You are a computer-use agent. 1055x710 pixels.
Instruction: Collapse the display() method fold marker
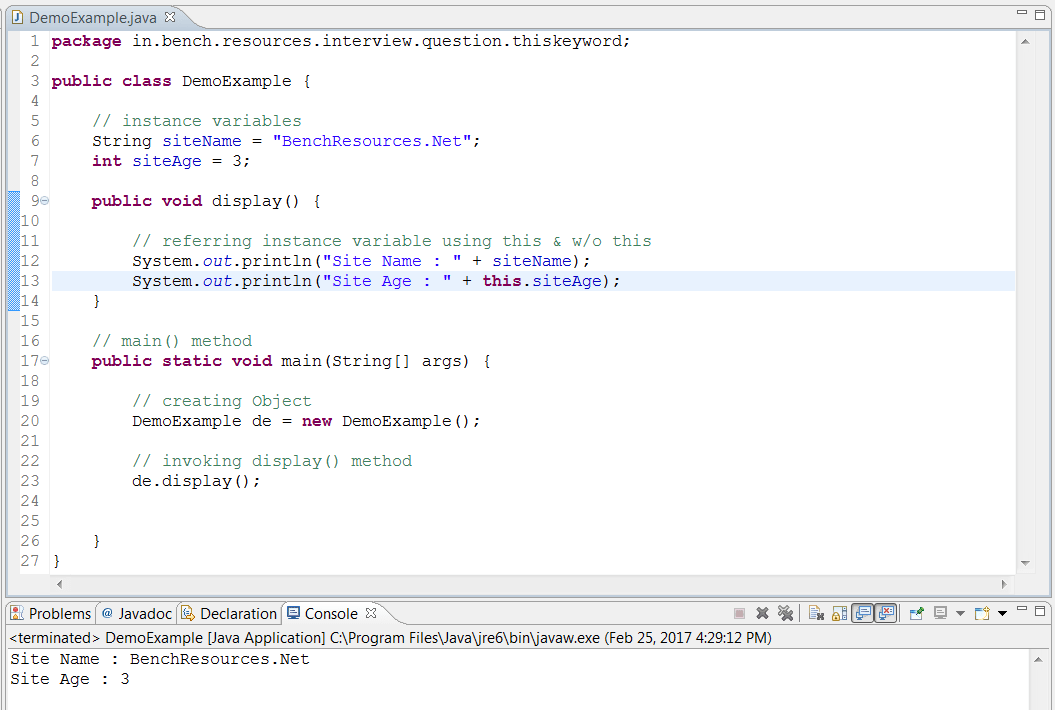tap(44, 201)
